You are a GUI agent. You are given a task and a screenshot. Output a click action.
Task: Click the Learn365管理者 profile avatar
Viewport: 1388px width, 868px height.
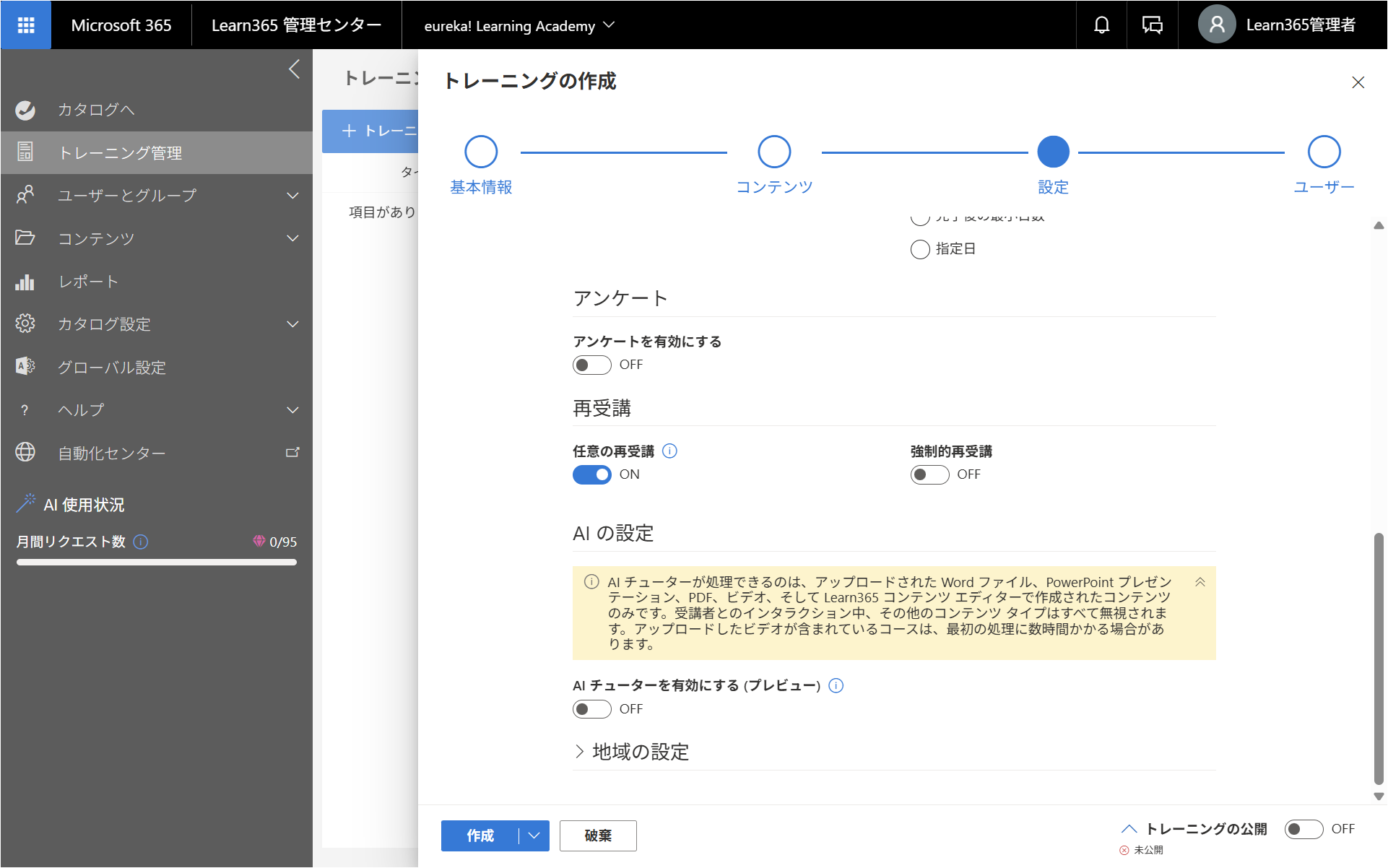[x=1217, y=25]
